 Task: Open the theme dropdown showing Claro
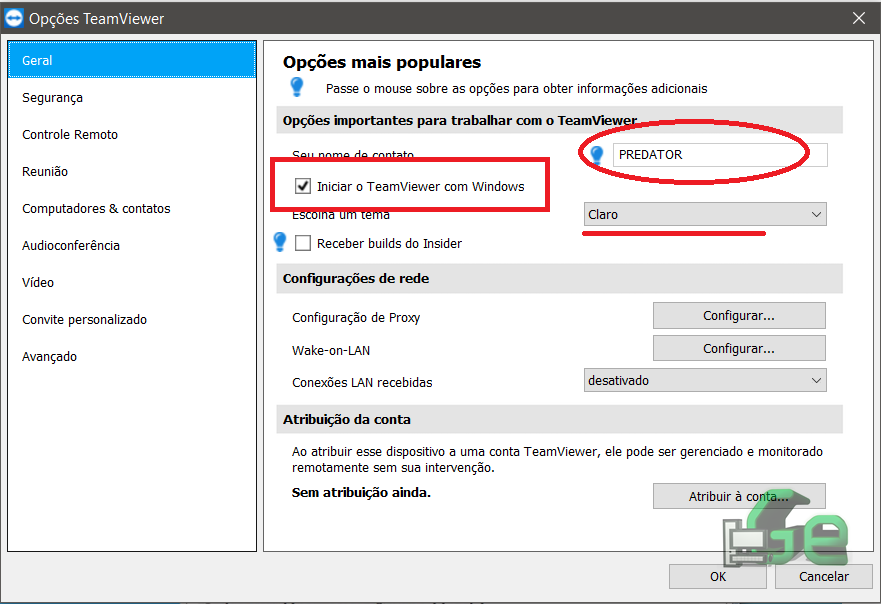click(x=705, y=214)
